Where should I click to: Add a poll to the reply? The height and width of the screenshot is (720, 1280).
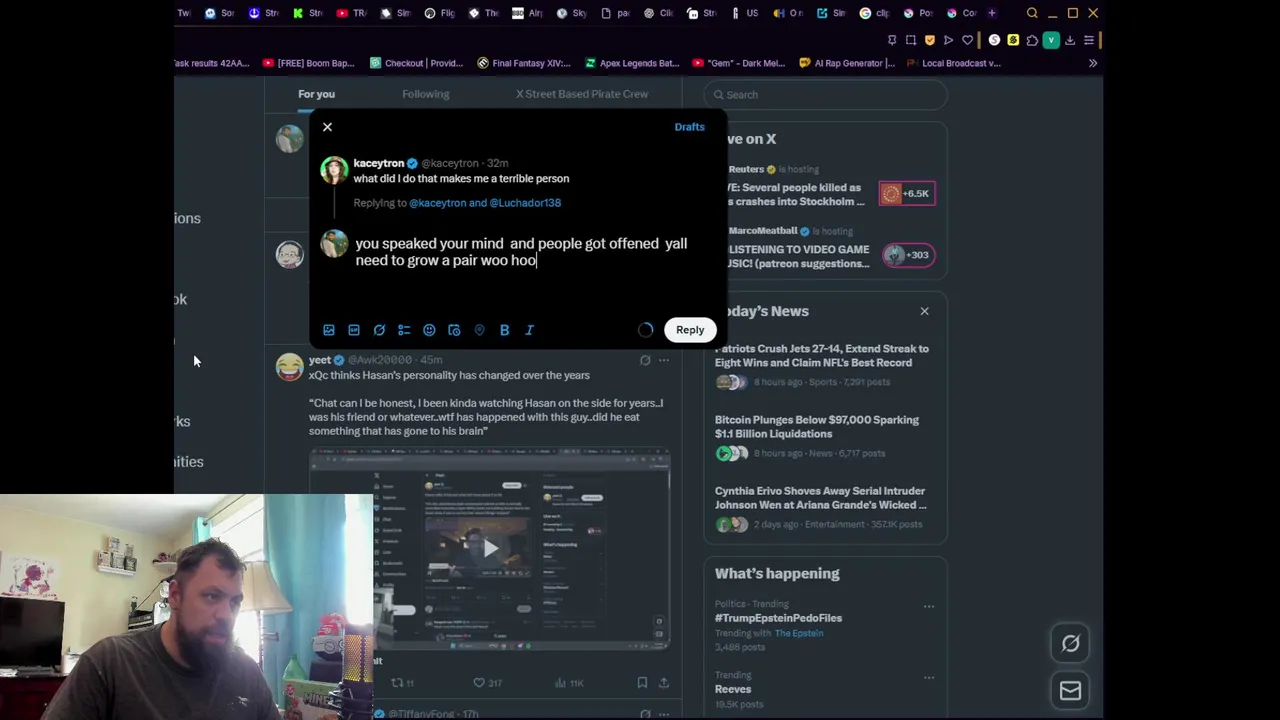coord(404,330)
